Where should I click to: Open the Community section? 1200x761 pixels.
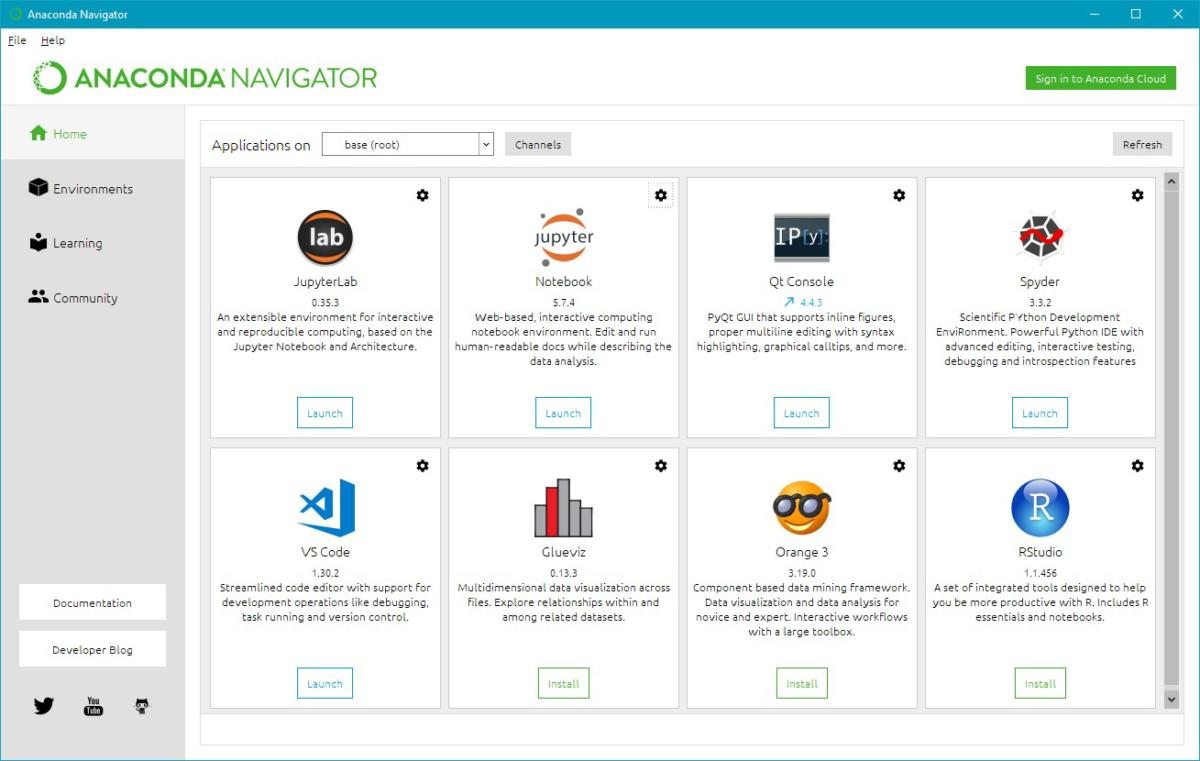tap(93, 297)
